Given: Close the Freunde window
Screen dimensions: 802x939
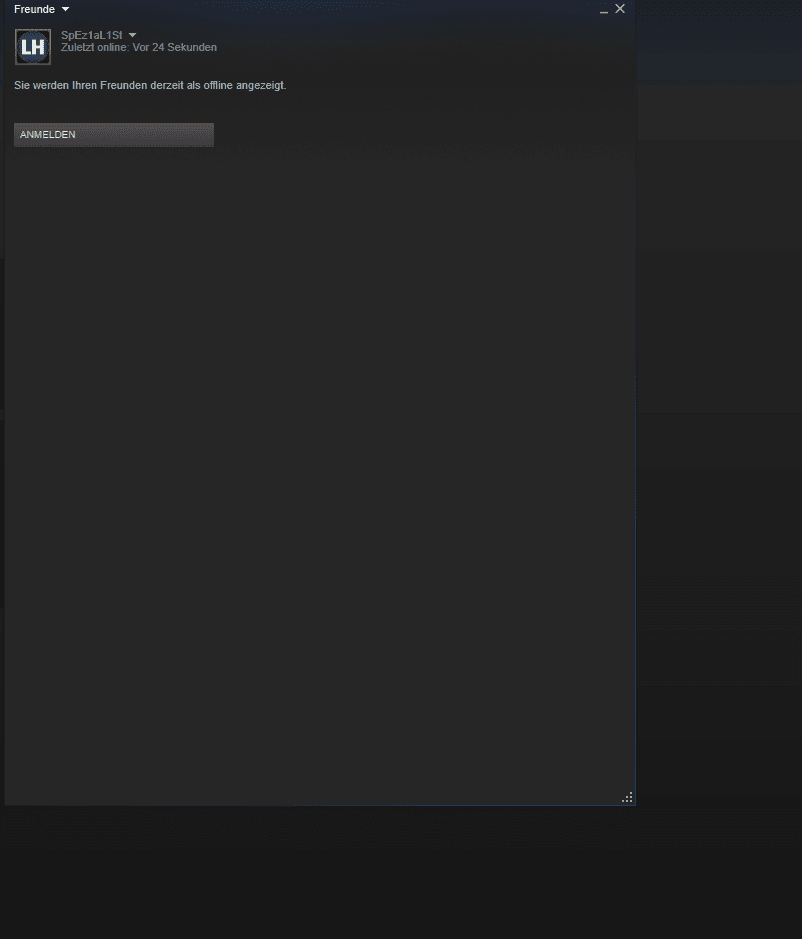Looking at the screenshot, I should click(620, 9).
